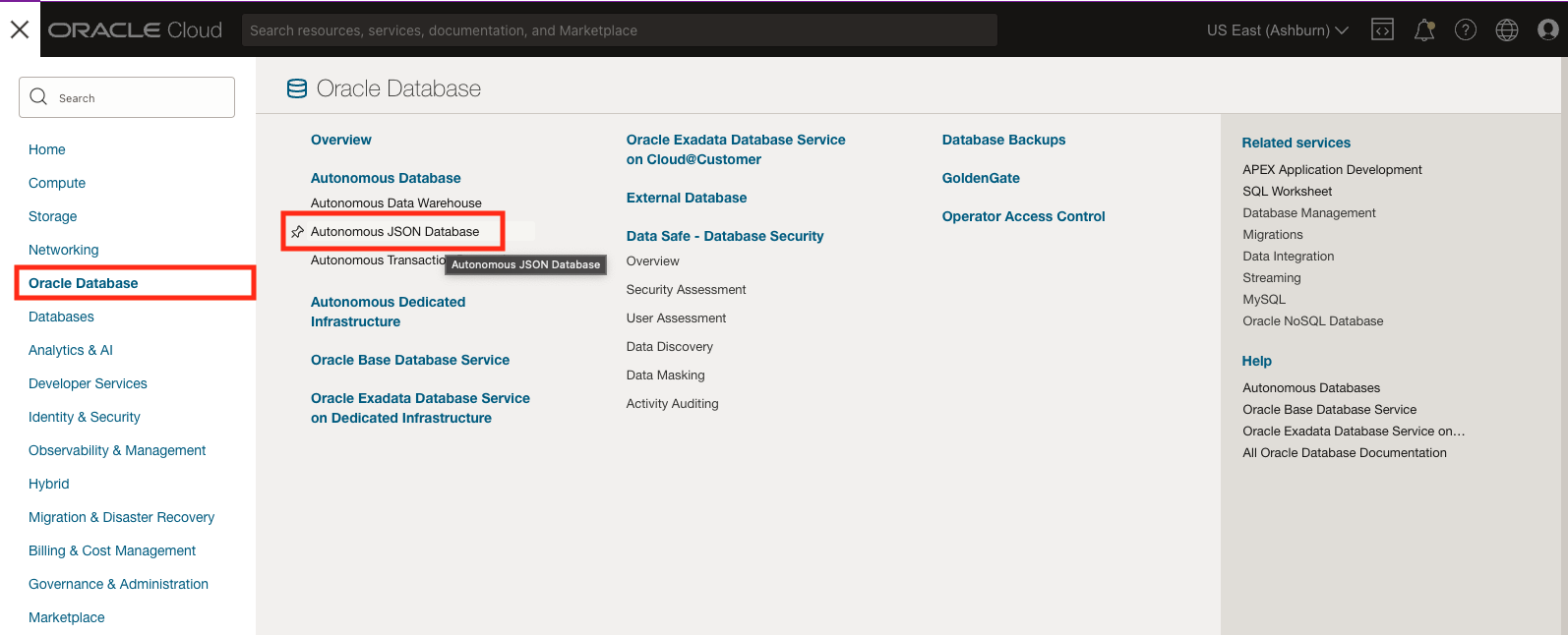The height and width of the screenshot is (635, 1568).
Task: Open the language globe icon
Action: click(x=1506, y=30)
